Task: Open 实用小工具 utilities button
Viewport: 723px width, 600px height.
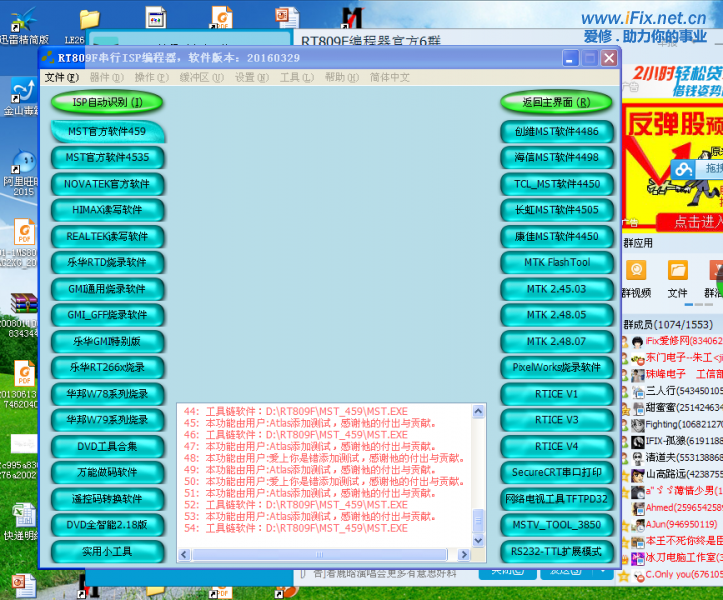Action: click(x=107, y=551)
